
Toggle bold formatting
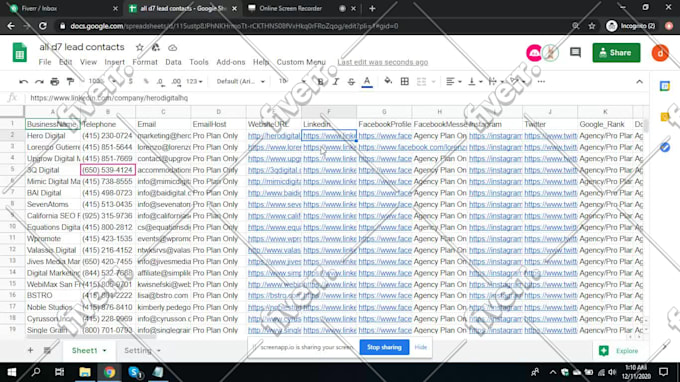(320, 82)
